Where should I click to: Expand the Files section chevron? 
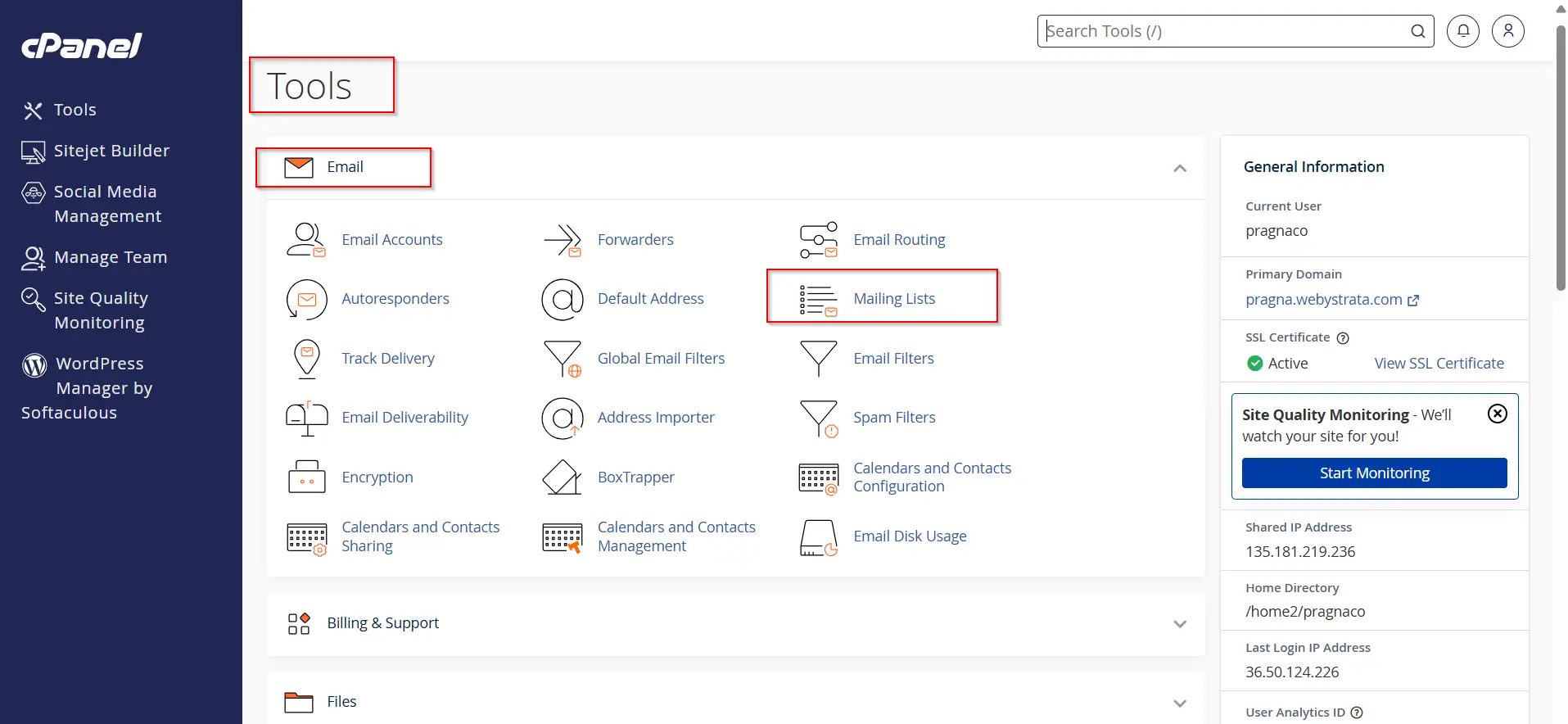click(x=1180, y=704)
